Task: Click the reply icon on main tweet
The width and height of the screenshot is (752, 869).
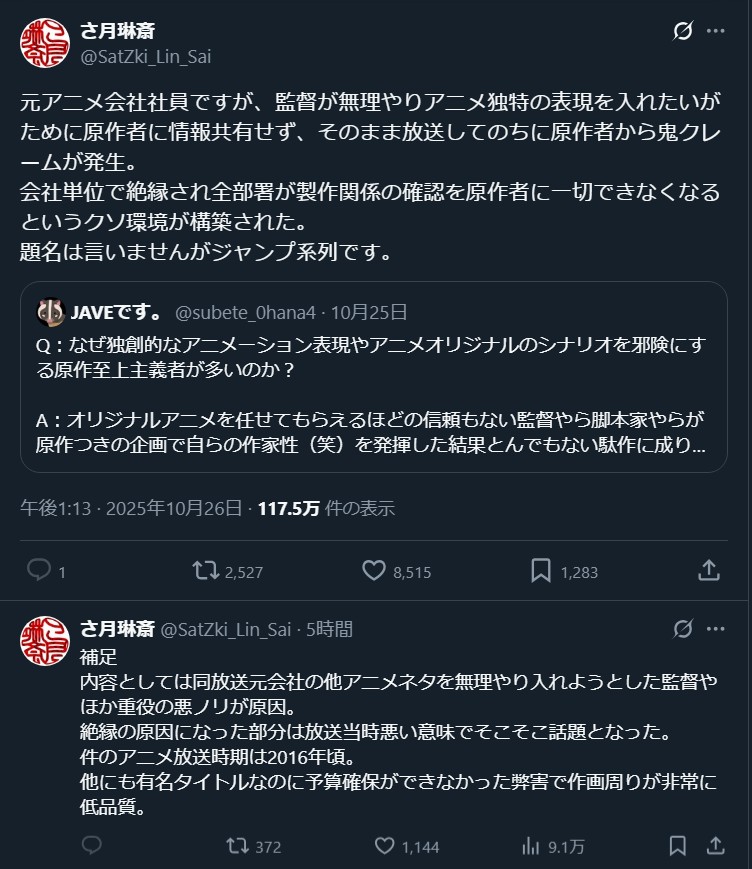Action: [39, 570]
